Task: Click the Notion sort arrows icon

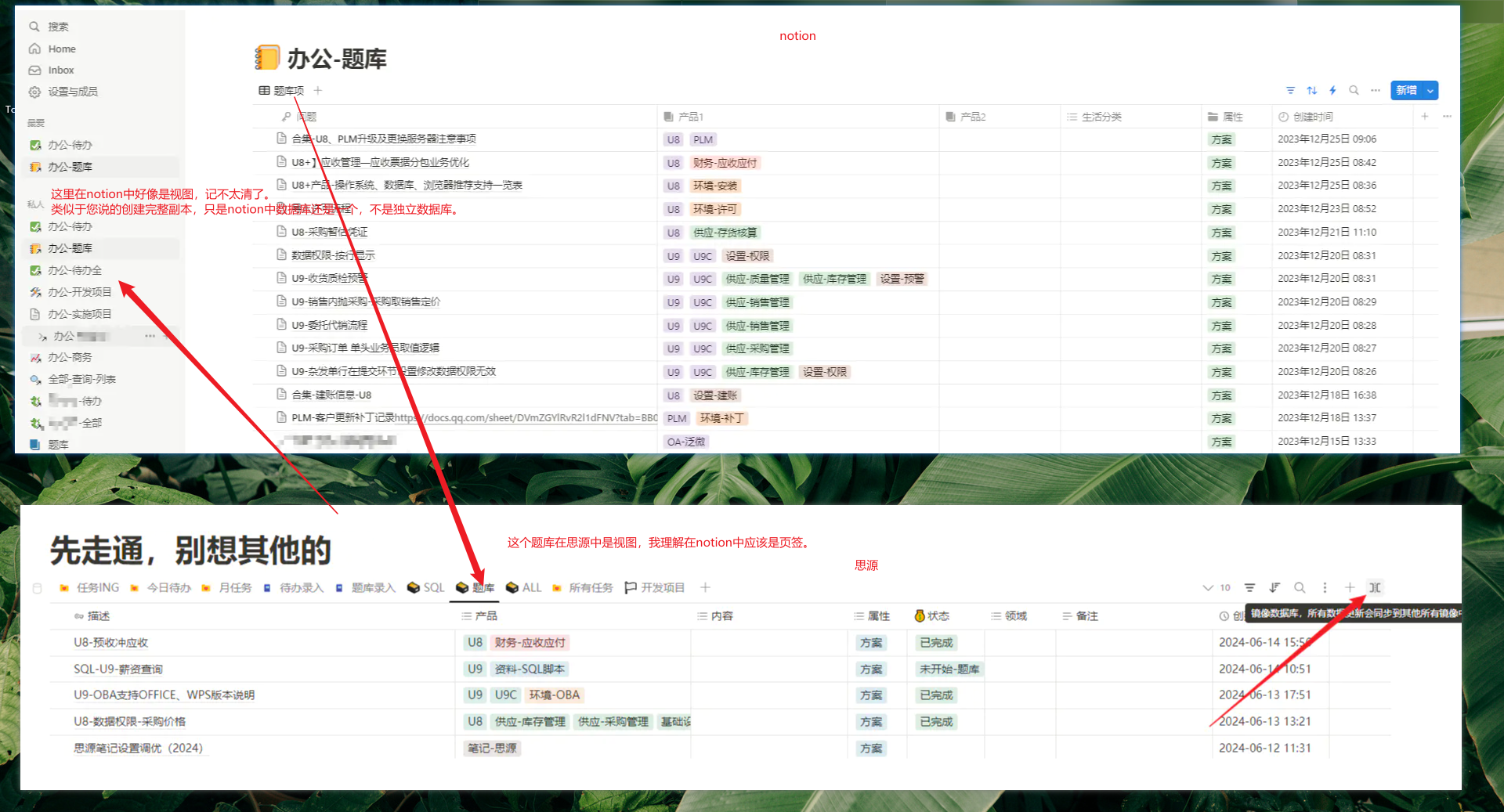Action: (1312, 90)
